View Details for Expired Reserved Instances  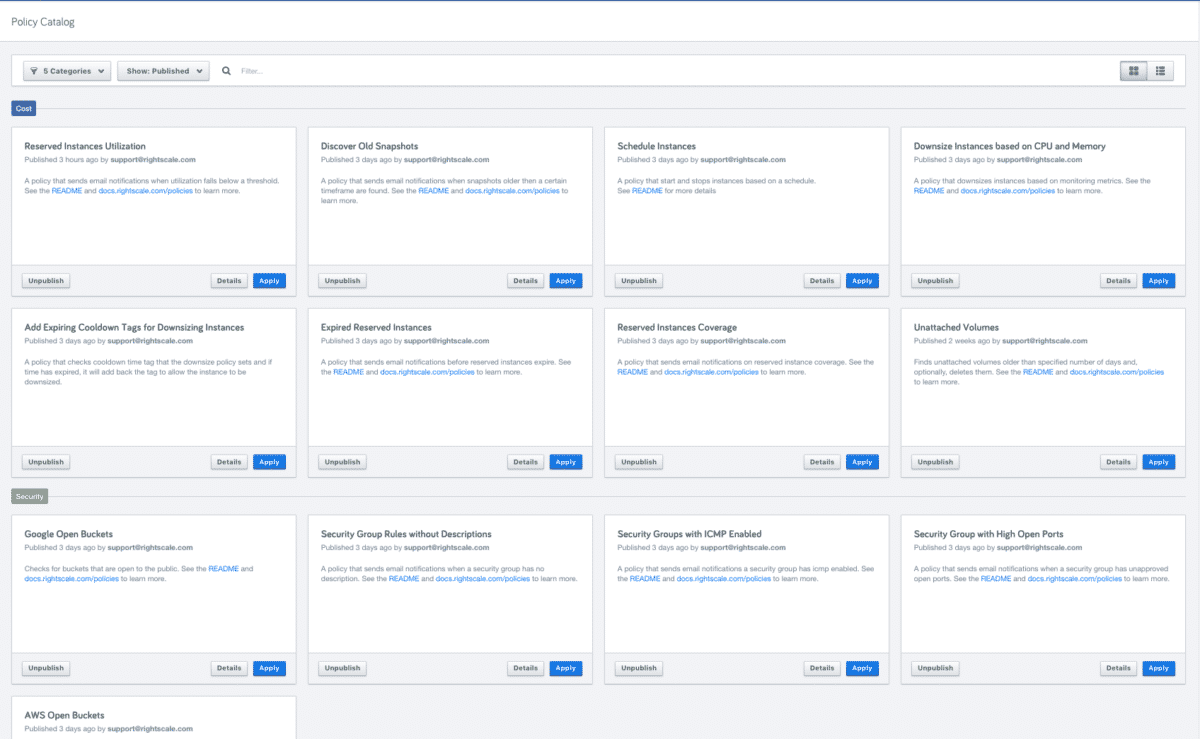525,462
